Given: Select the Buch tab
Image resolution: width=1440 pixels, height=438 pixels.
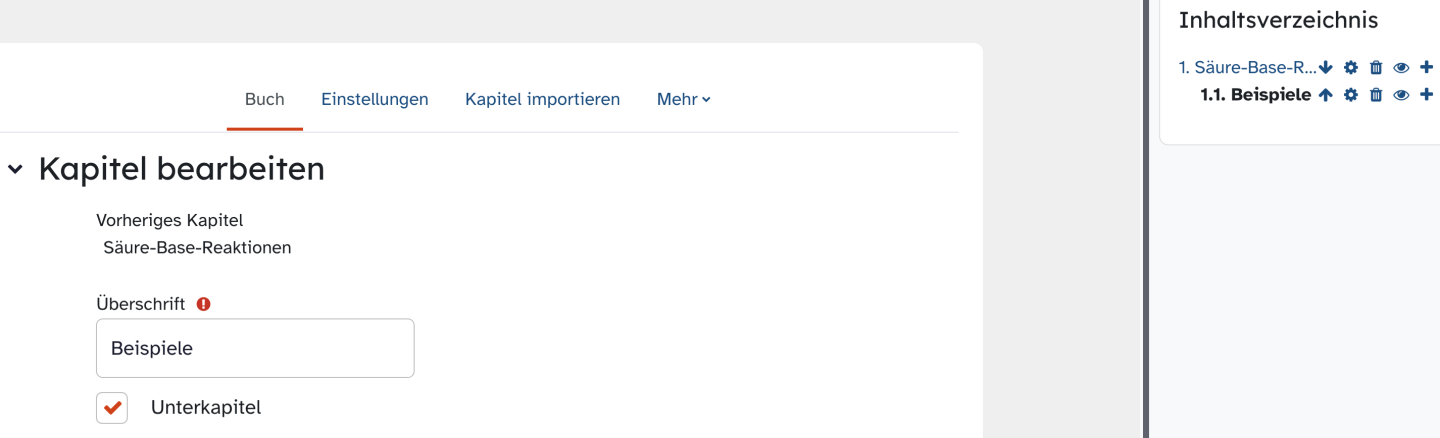Looking at the screenshot, I should [x=265, y=100].
